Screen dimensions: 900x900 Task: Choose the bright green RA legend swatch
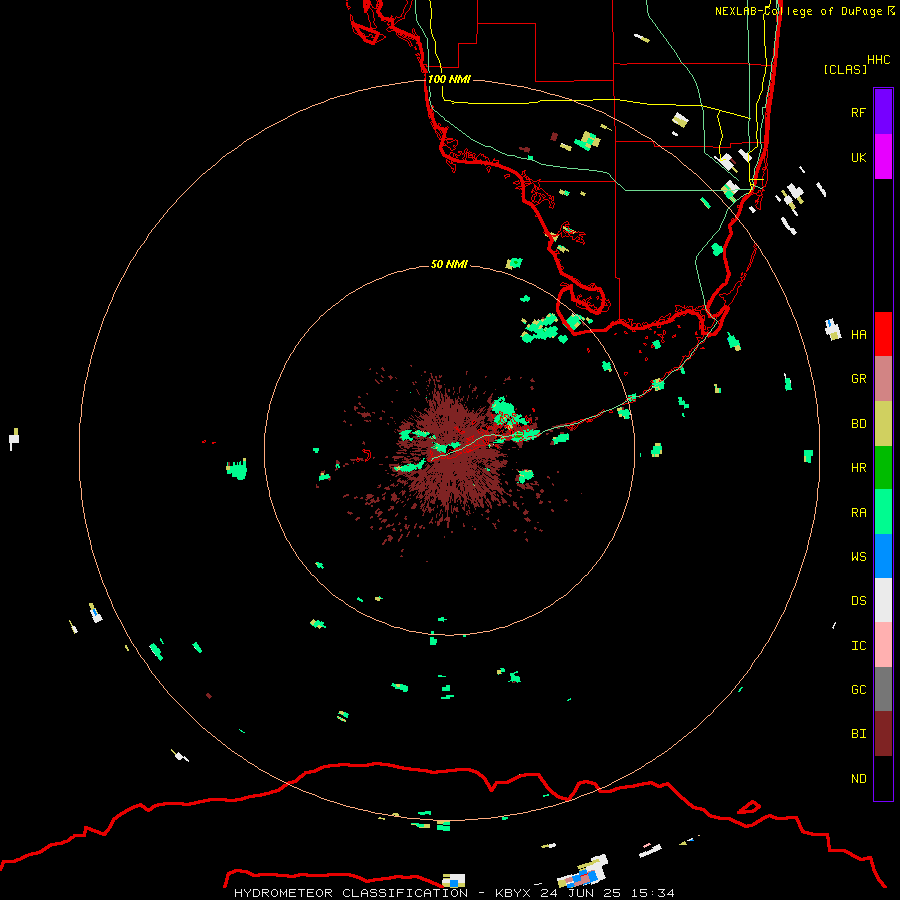883,512
